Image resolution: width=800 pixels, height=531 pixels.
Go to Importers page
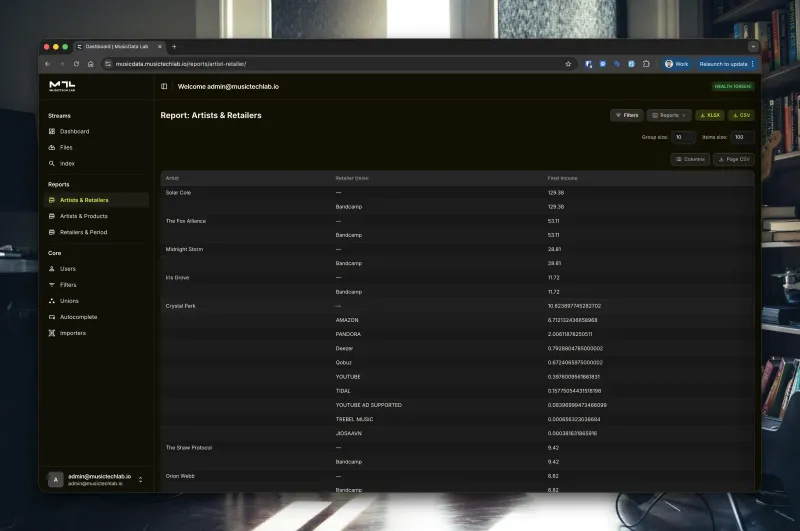click(73, 333)
